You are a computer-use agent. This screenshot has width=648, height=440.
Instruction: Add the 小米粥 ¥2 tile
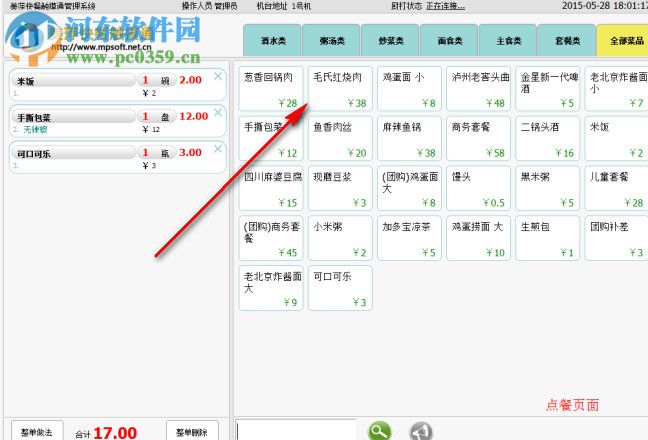(340, 238)
